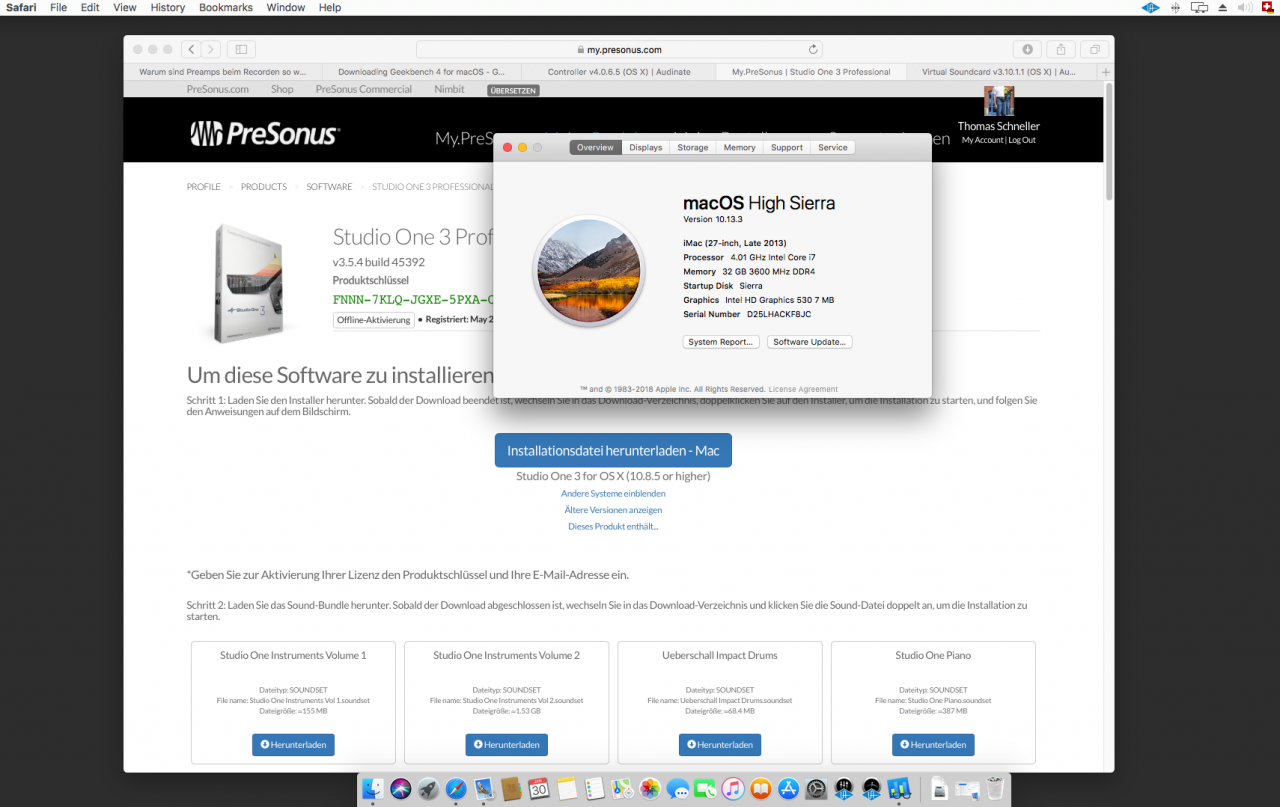Open Launchpad rocket icon in dock
The image size is (1280, 807).
tap(429, 788)
